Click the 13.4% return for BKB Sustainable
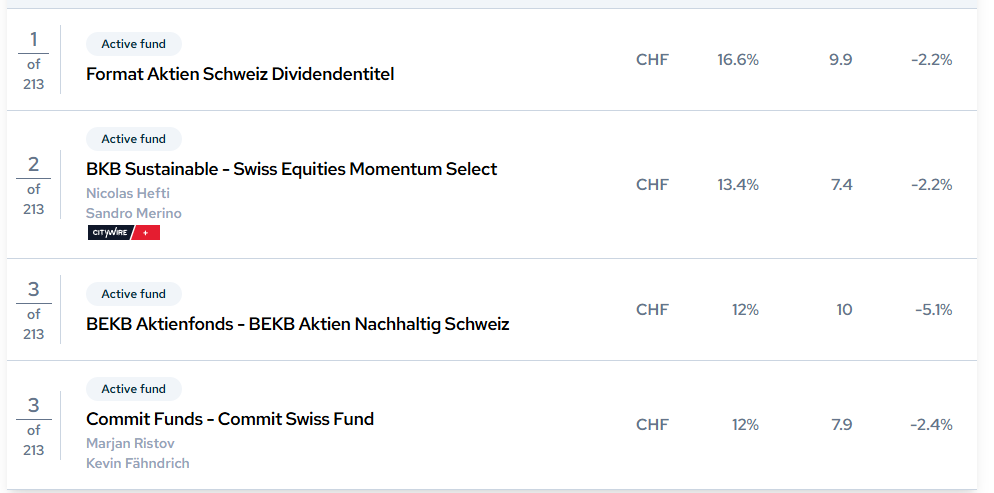 (x=738, y=185)
